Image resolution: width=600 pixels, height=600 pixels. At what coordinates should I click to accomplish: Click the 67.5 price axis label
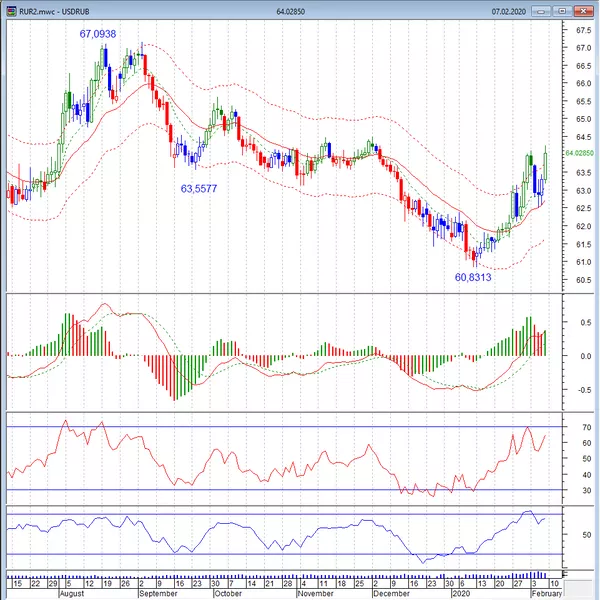coord(584,30)
